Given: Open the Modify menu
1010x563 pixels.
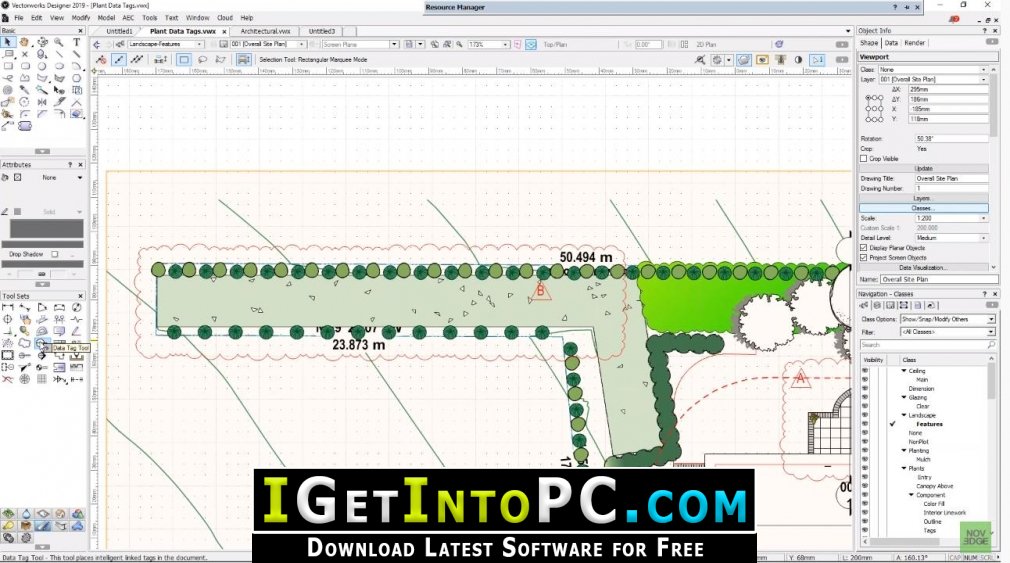Looking at the screenshot, I should tap(81, 18).
